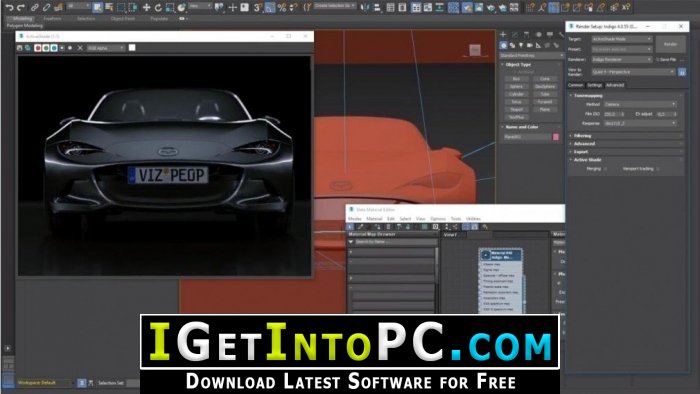
Task: Open the Create tab plus icon in Command Panel
Action: [503, 34]
